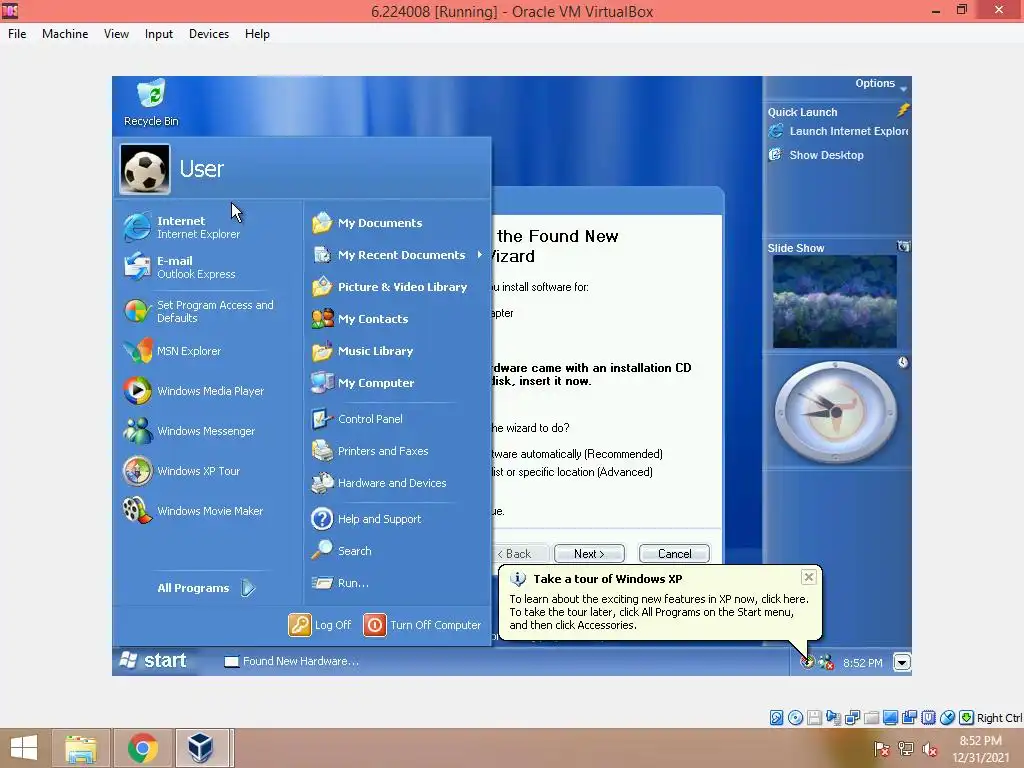
Task: Open E-mail Outlook Express entry
Action: (x=180, y=267)
